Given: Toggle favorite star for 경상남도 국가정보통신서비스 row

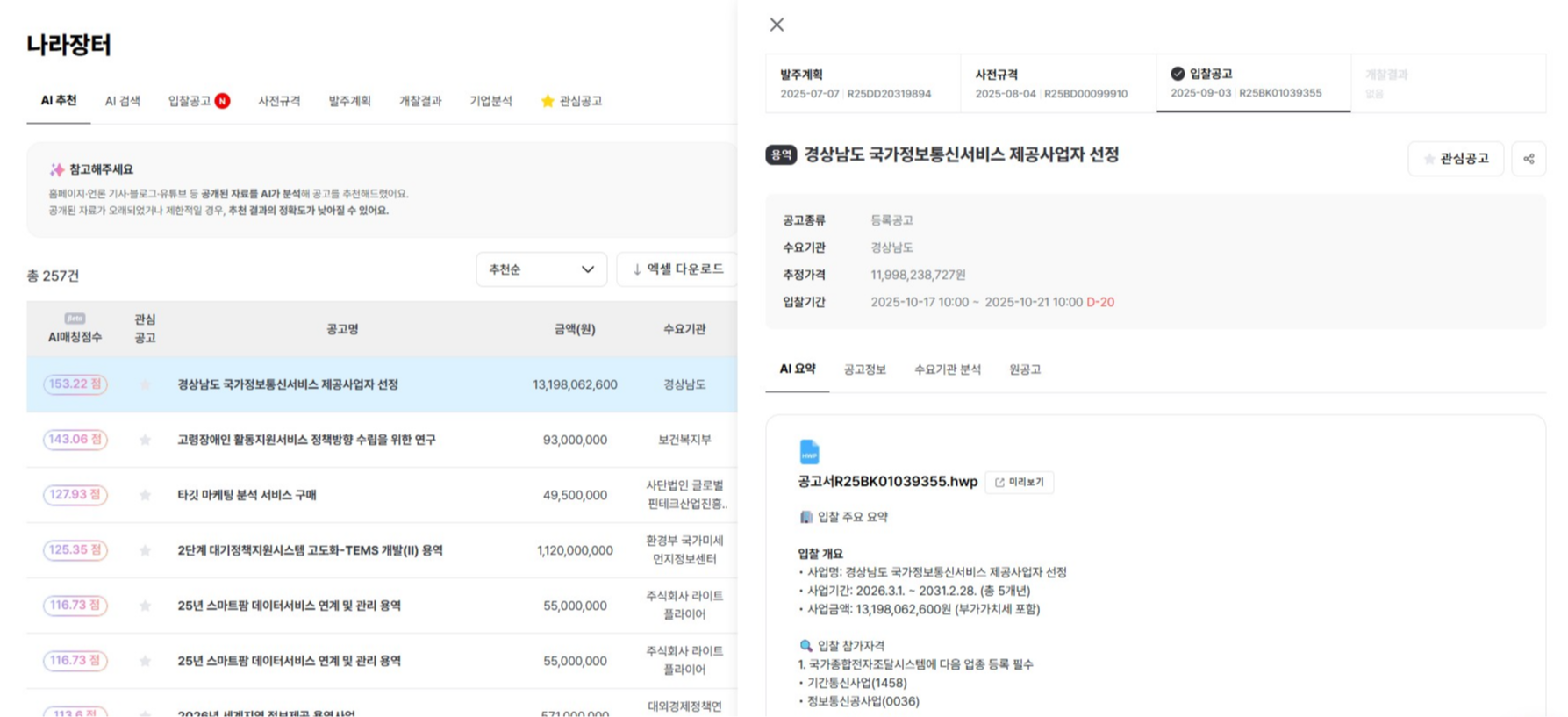Looking at the screenshot, I should pos(145,384).
